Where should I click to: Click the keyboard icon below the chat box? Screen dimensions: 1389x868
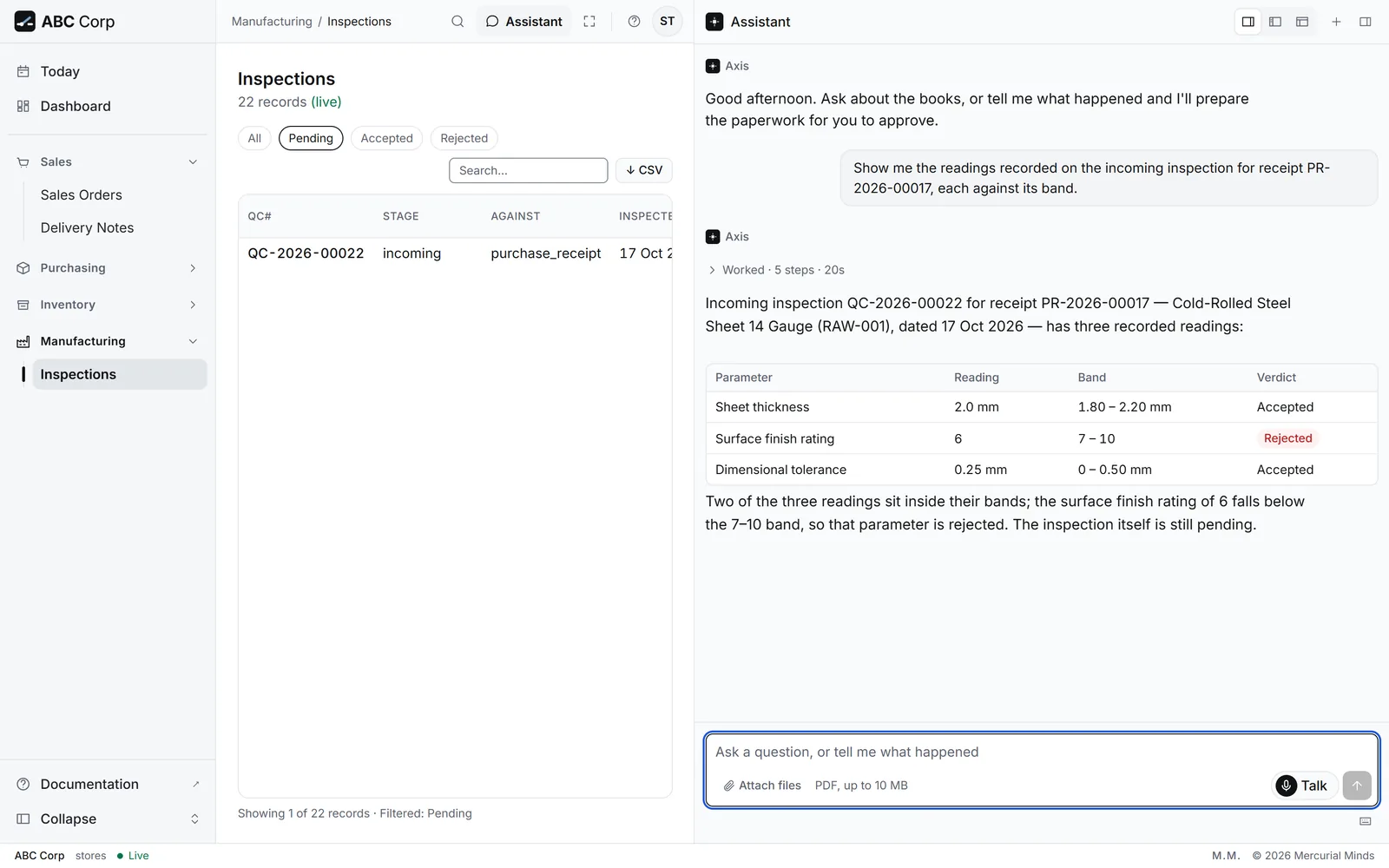(1366, 821)
